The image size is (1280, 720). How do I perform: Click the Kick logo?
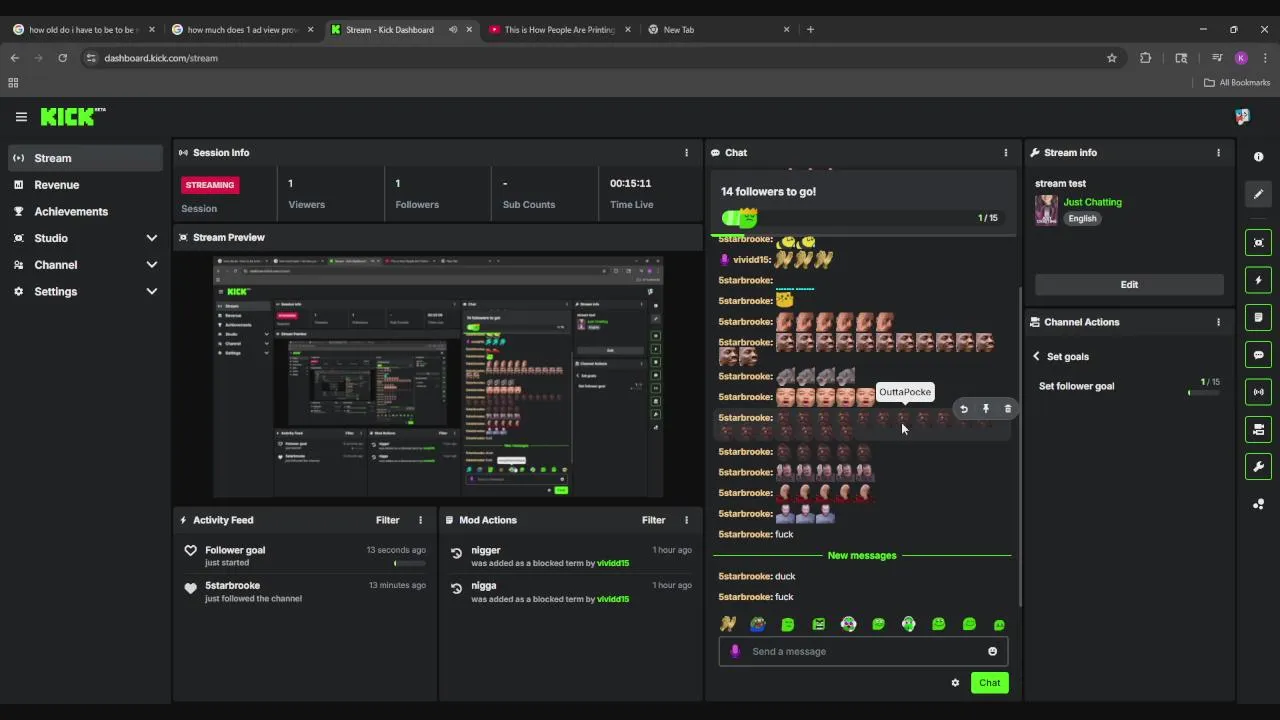tap(73, 117)
